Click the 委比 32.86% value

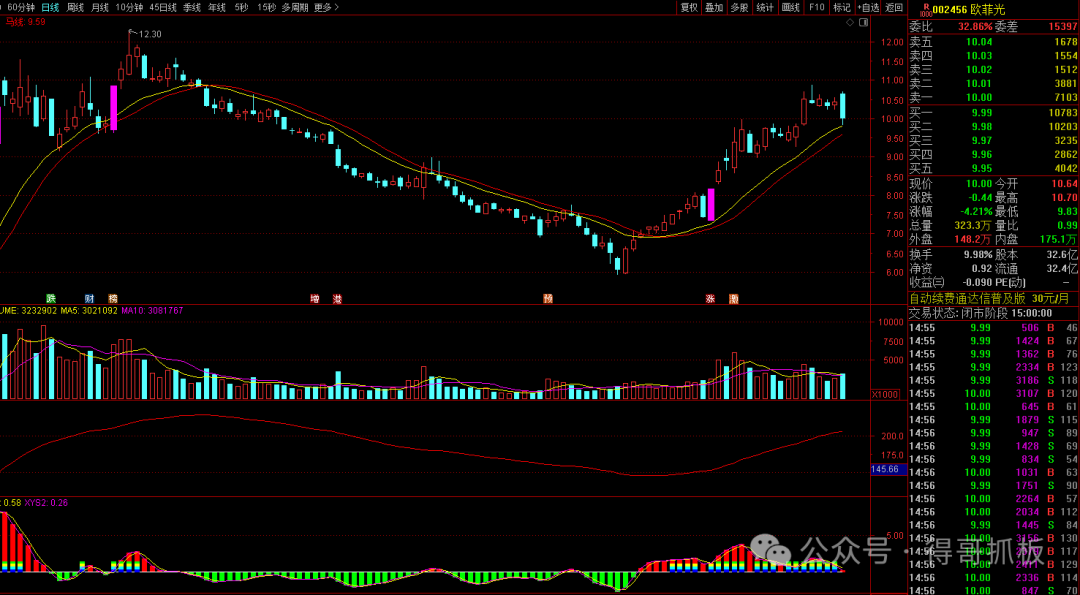pos(973,27)
